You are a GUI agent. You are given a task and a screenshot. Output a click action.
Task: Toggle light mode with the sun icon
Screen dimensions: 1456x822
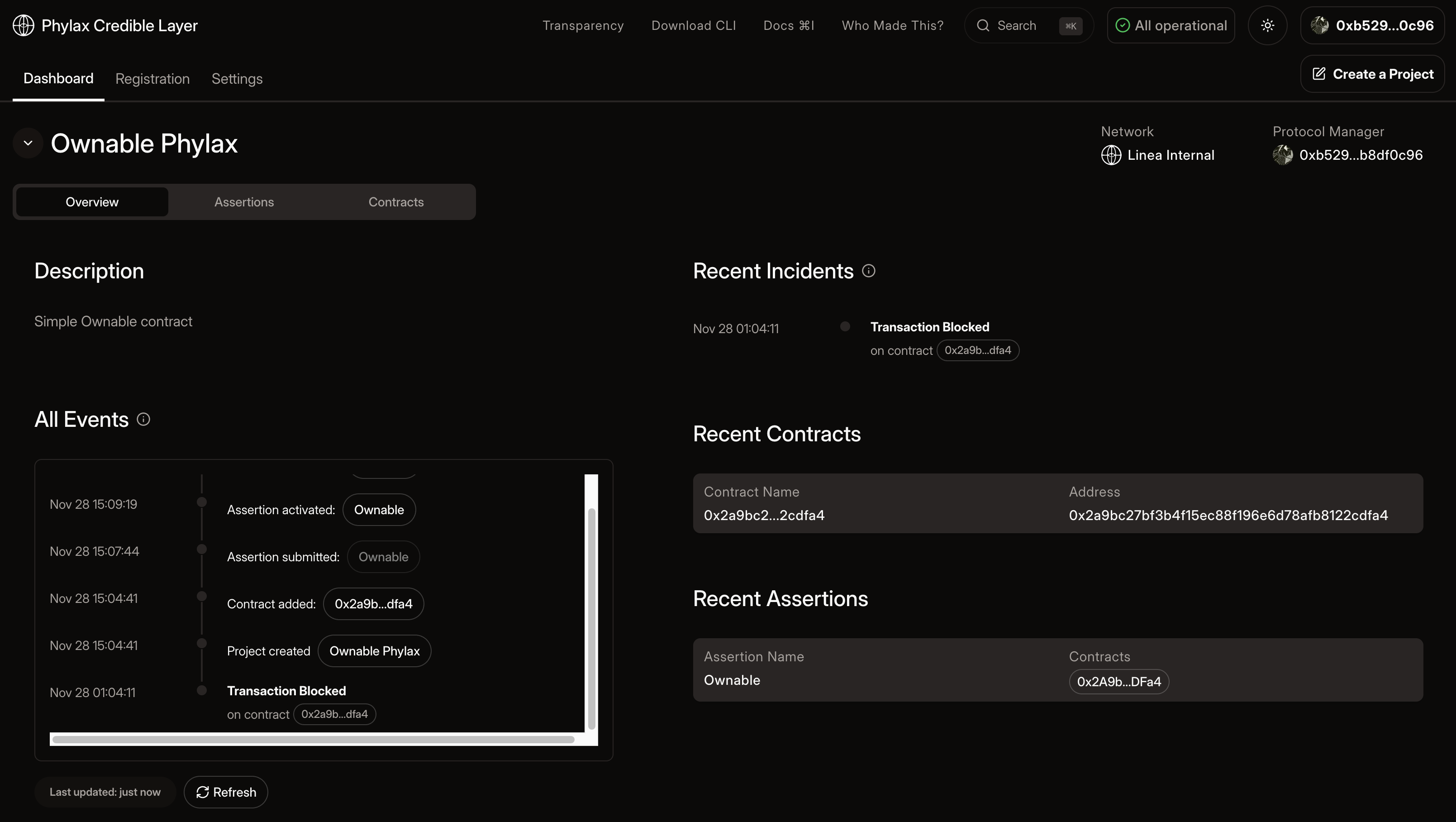click(1267, 25)
